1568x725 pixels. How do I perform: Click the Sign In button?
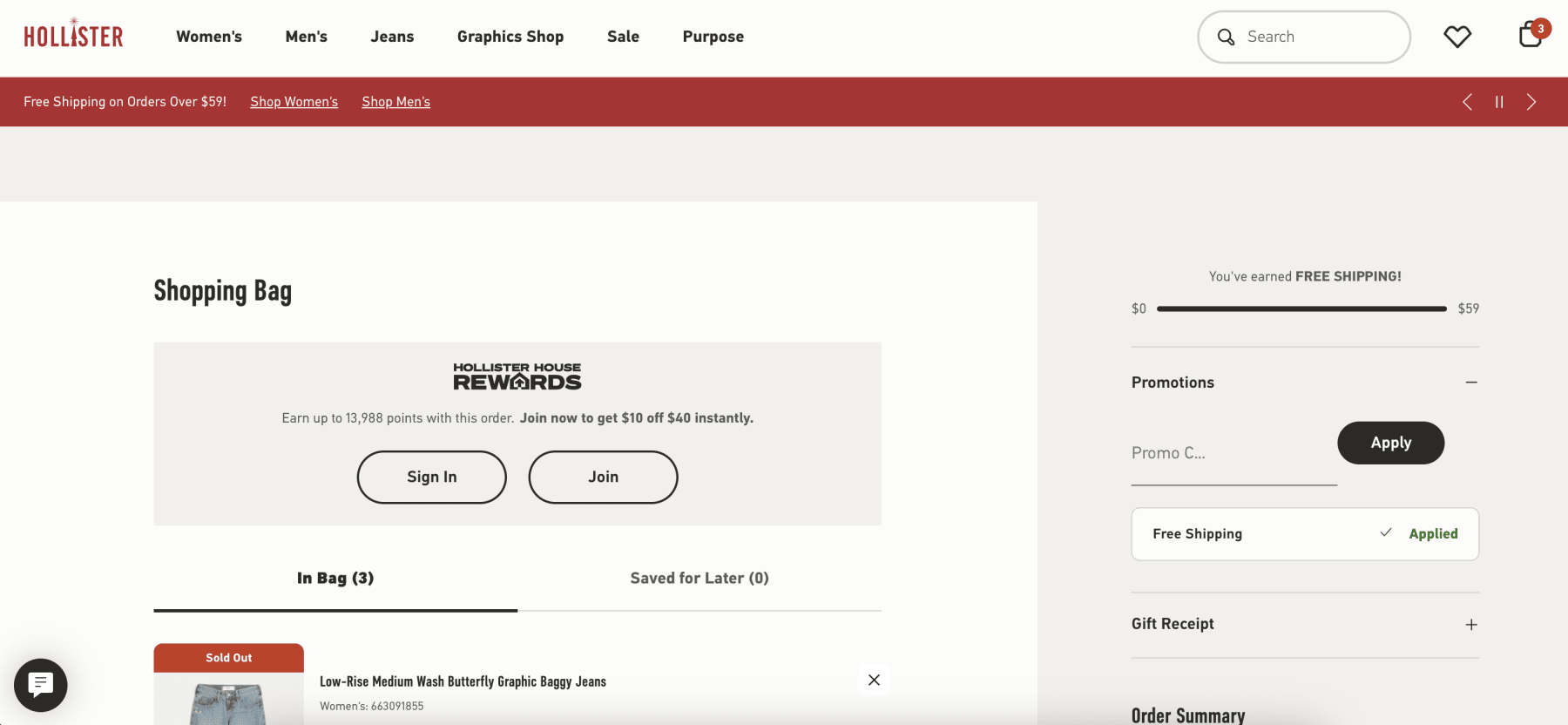(x=431, y=477)
